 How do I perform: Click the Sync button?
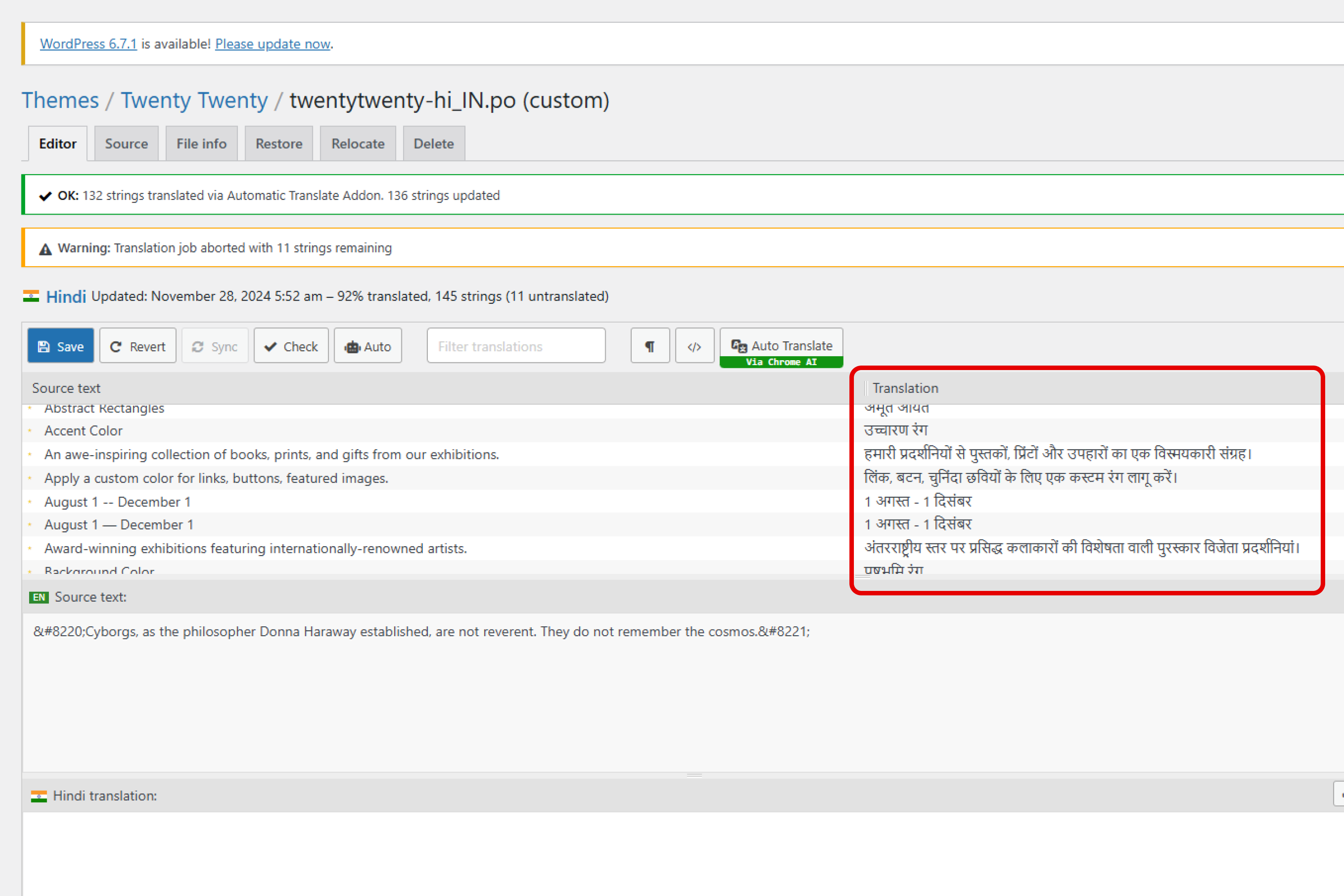pyautogui.click(x=214, y=346)
